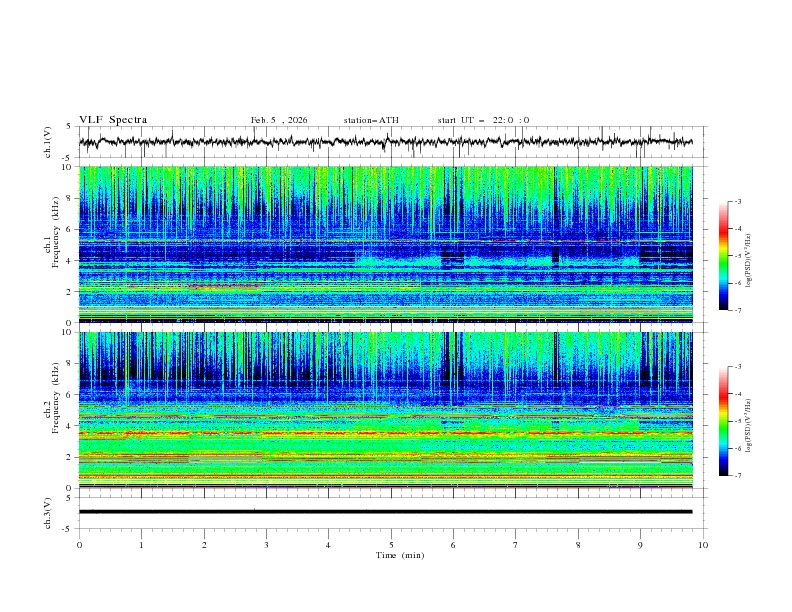Click time axis tick label '4'

(x=329, y=545)
